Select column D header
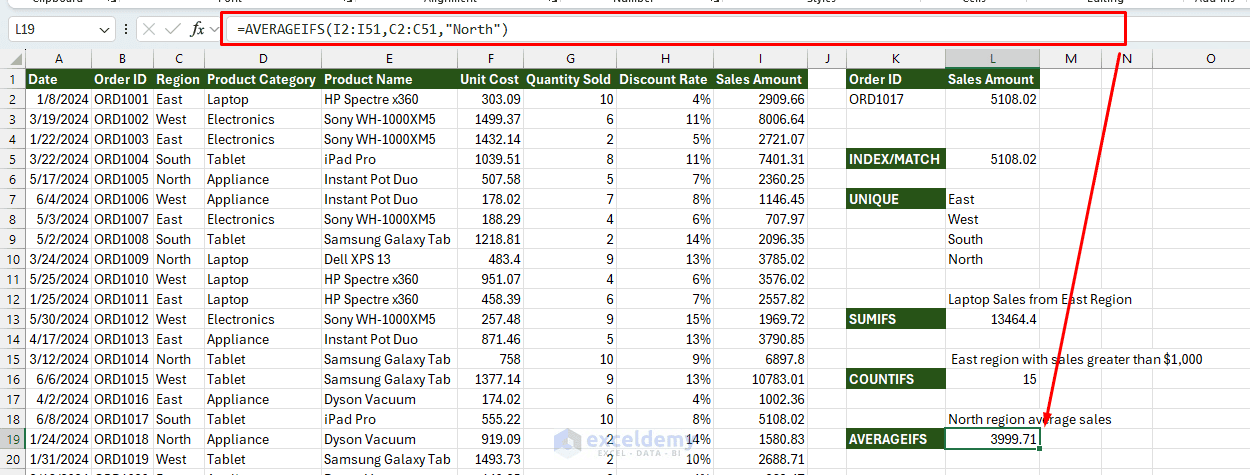The height and width of the screenshot is (475, 1250). coord(262,59)
